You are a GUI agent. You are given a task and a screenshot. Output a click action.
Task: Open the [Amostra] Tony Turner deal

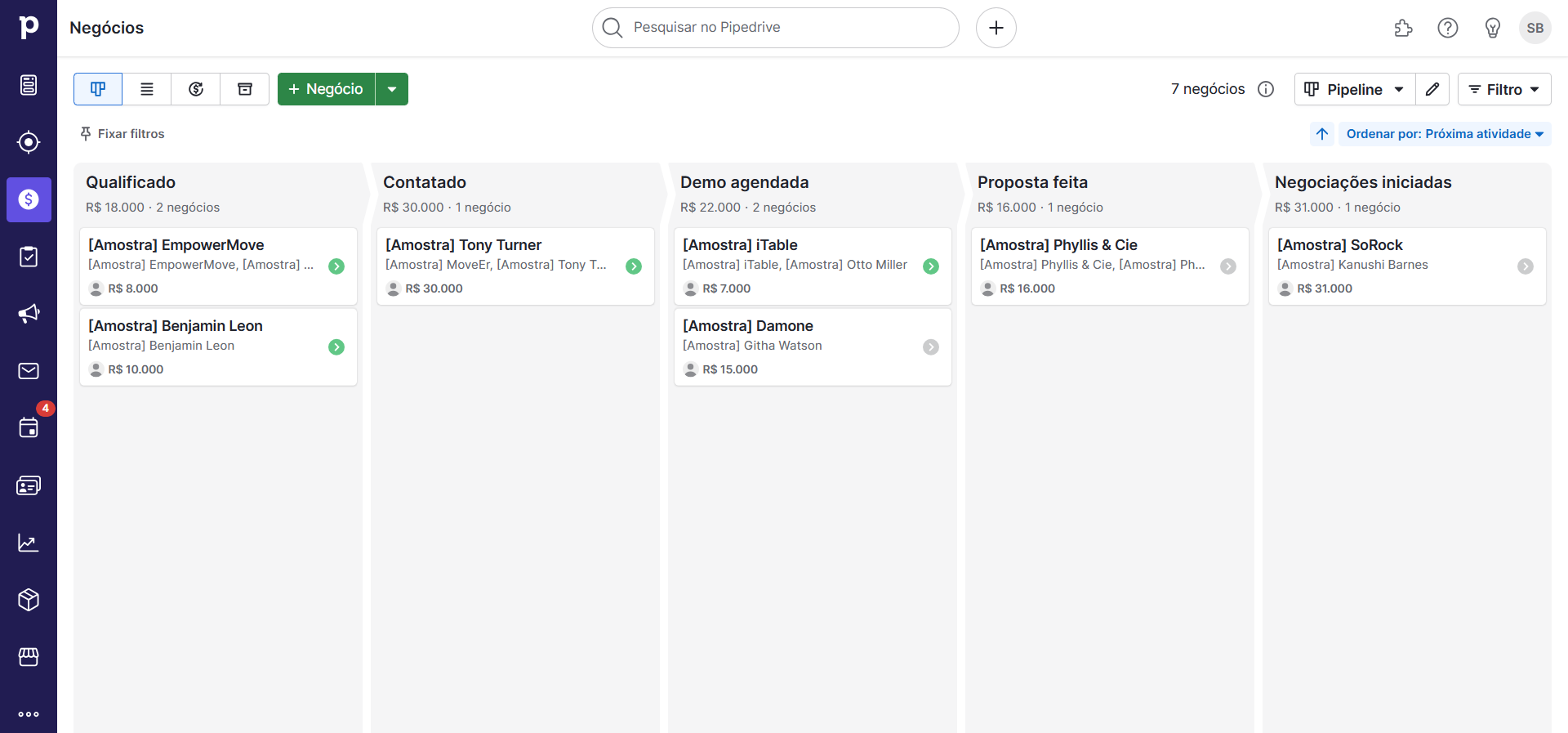click(x=515, y=266)
